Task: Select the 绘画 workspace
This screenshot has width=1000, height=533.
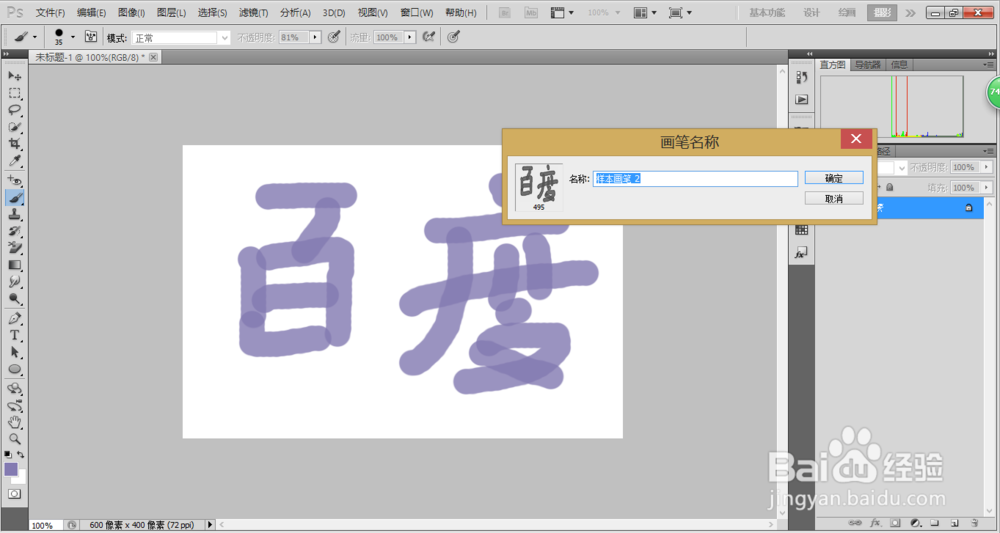Action: 847,13
